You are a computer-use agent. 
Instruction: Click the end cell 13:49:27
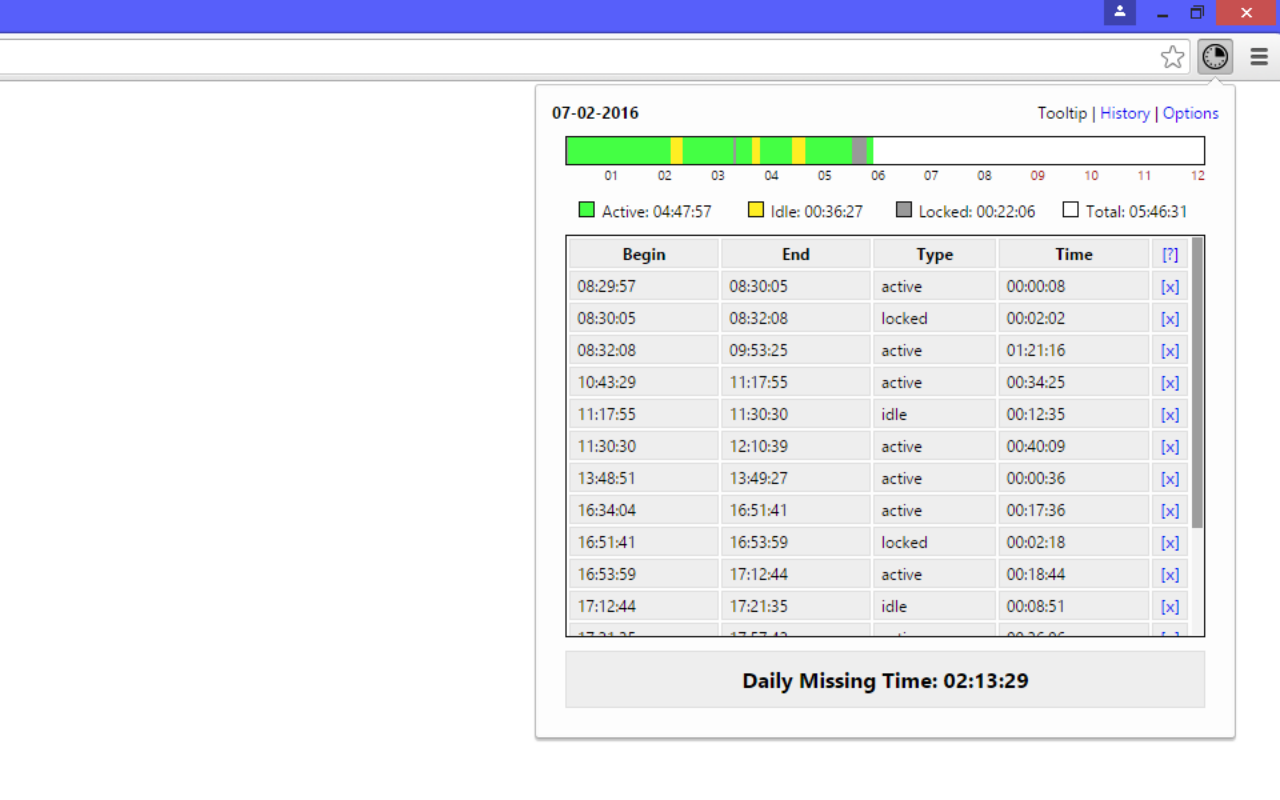click(796, 478)
